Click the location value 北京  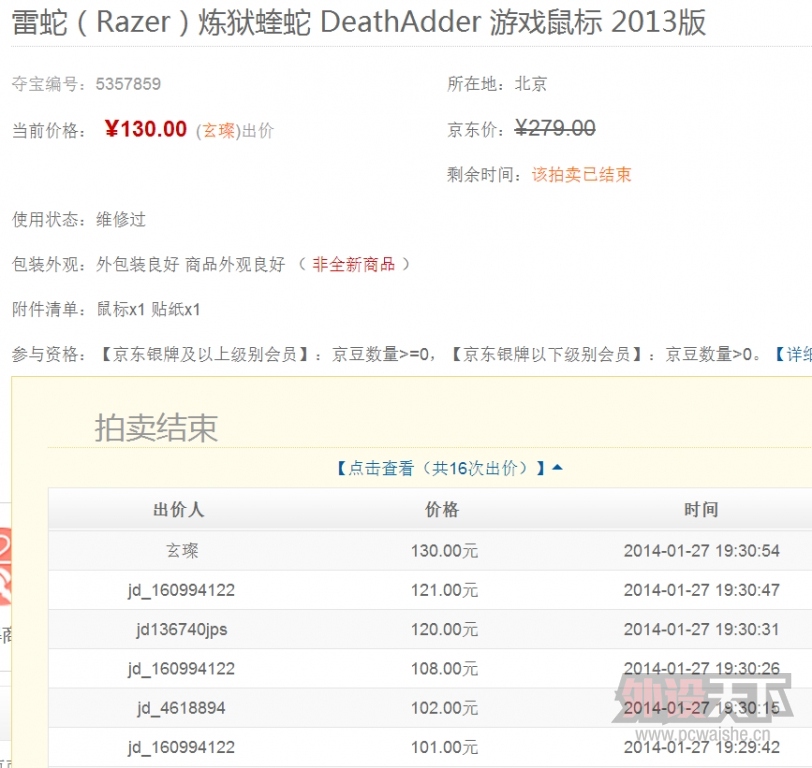click(531, 84)
